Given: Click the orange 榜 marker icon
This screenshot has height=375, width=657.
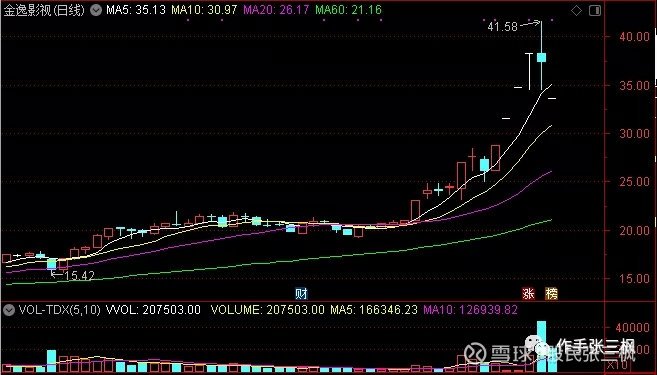Looking at the screenshot, I should point(551,294).
